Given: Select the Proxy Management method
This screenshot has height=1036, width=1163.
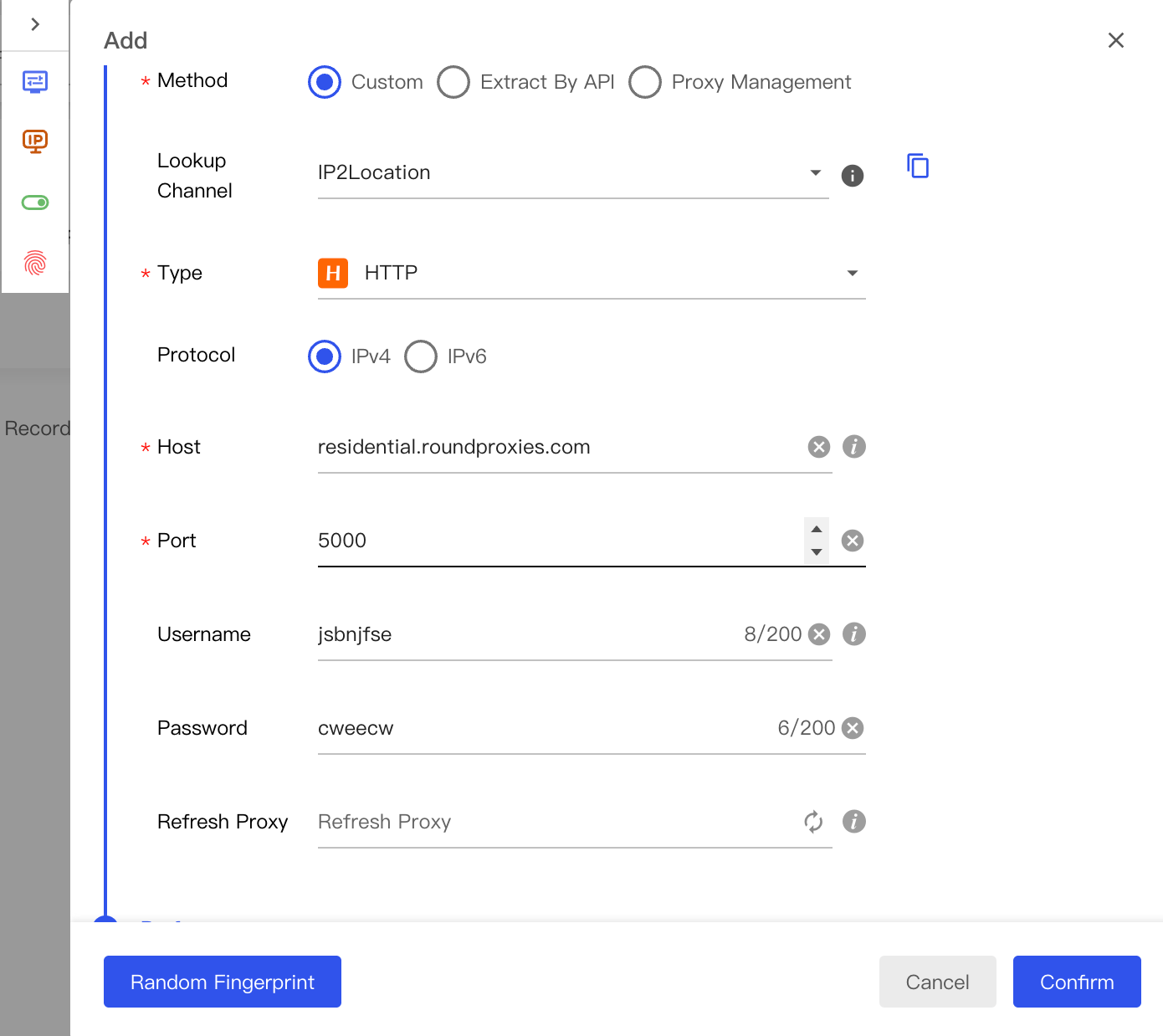Looking at the screenshot, I should [x=645, y=82].
